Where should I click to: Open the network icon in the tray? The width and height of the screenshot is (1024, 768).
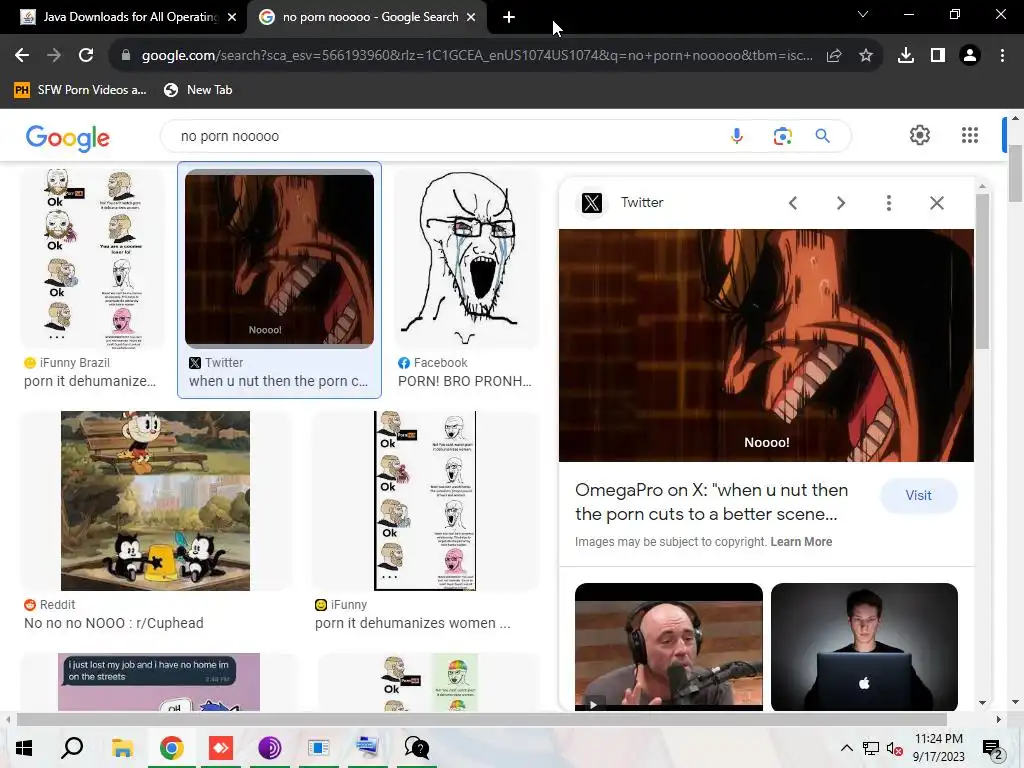click(x=871, y=748)
